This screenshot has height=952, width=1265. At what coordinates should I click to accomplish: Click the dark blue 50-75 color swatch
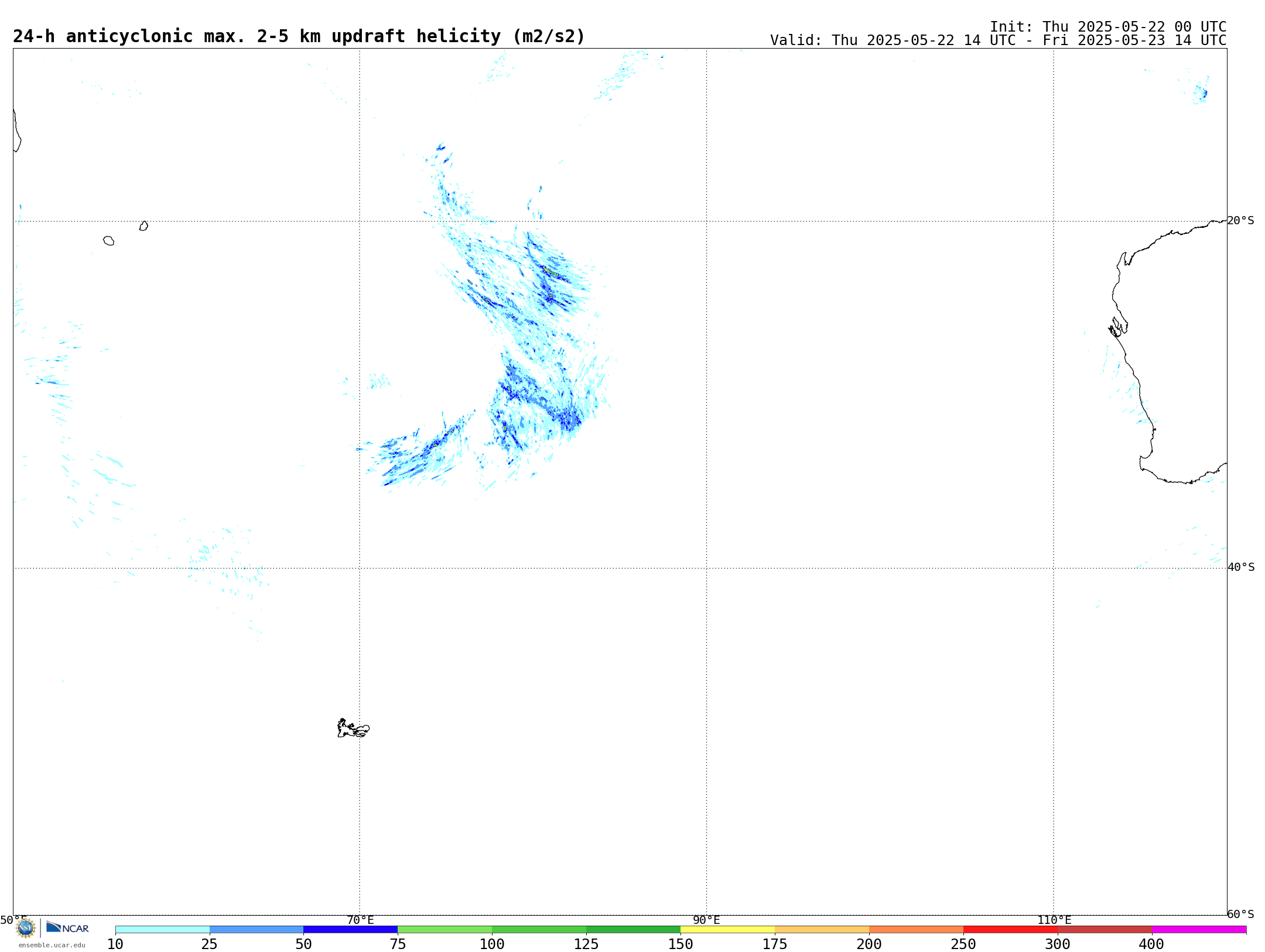(351, 930)
